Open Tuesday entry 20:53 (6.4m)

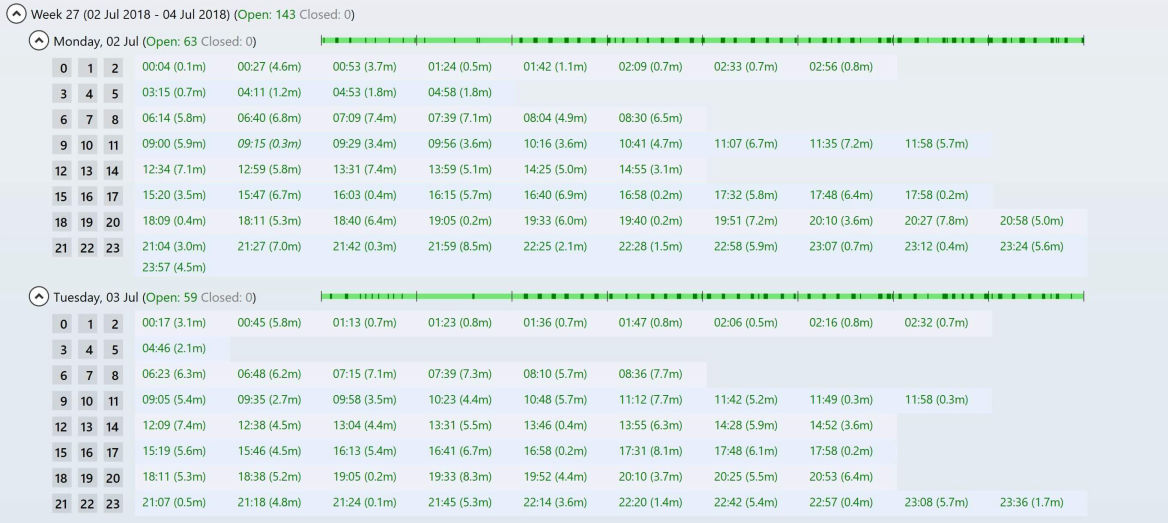point(841,478)
